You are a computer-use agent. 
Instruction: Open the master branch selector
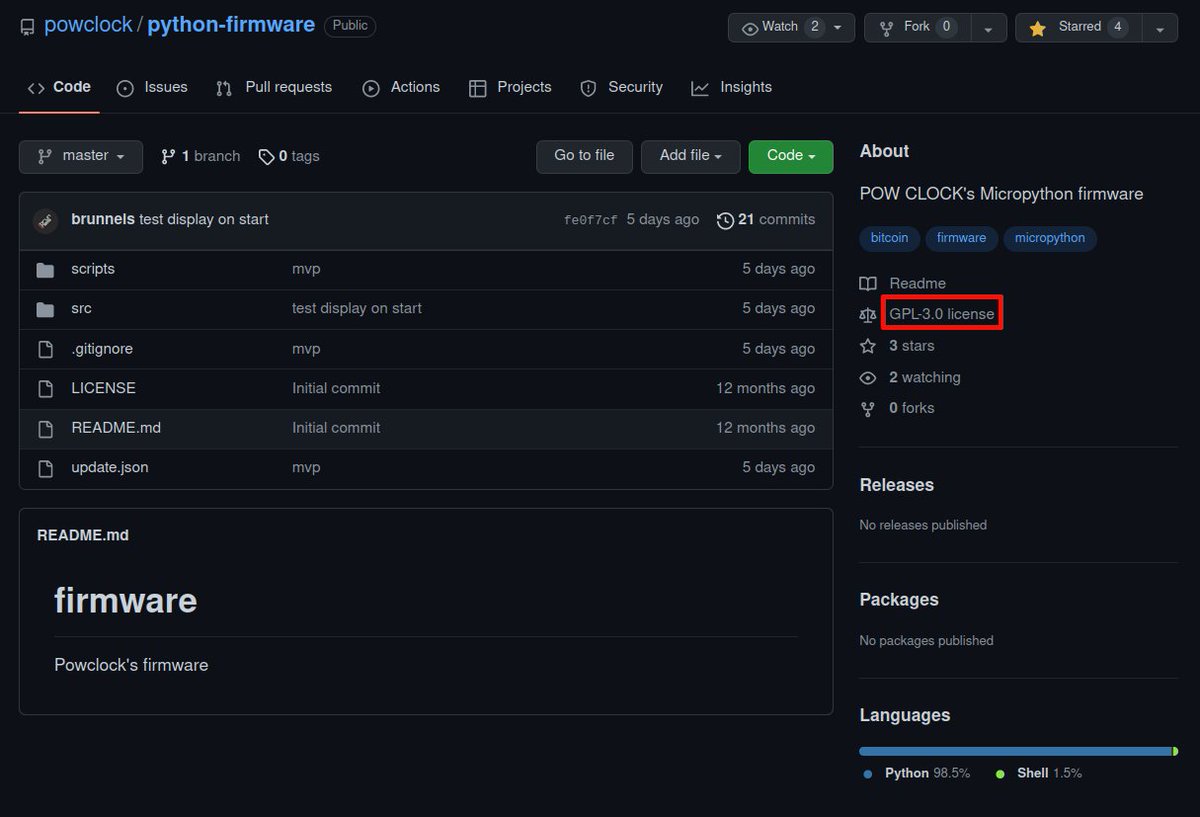coord(81,156)
